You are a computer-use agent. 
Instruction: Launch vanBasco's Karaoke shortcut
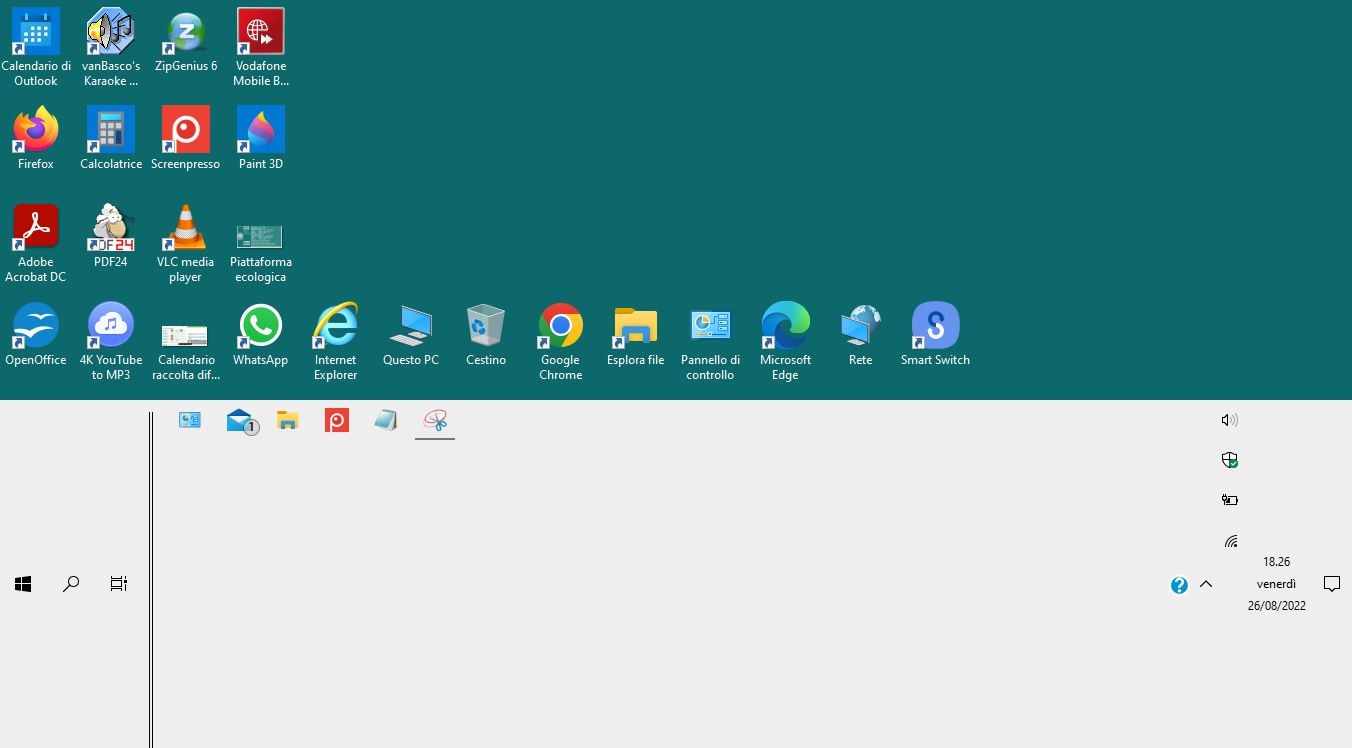coord(111,47)
